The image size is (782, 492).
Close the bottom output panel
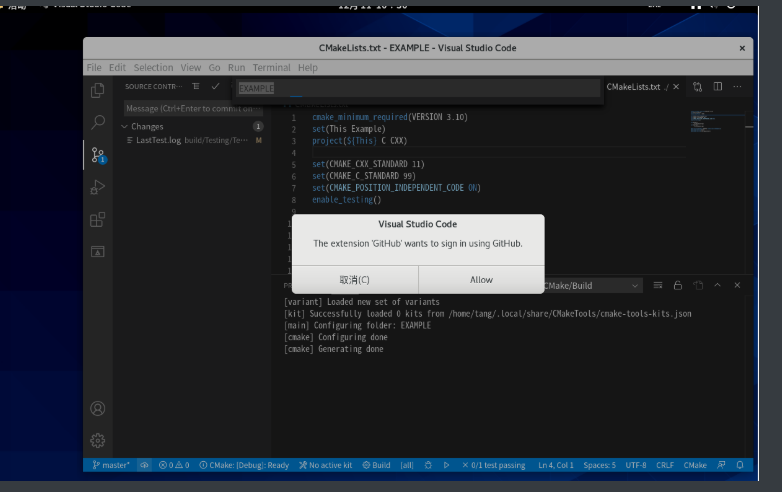click(x=737, y=285)
